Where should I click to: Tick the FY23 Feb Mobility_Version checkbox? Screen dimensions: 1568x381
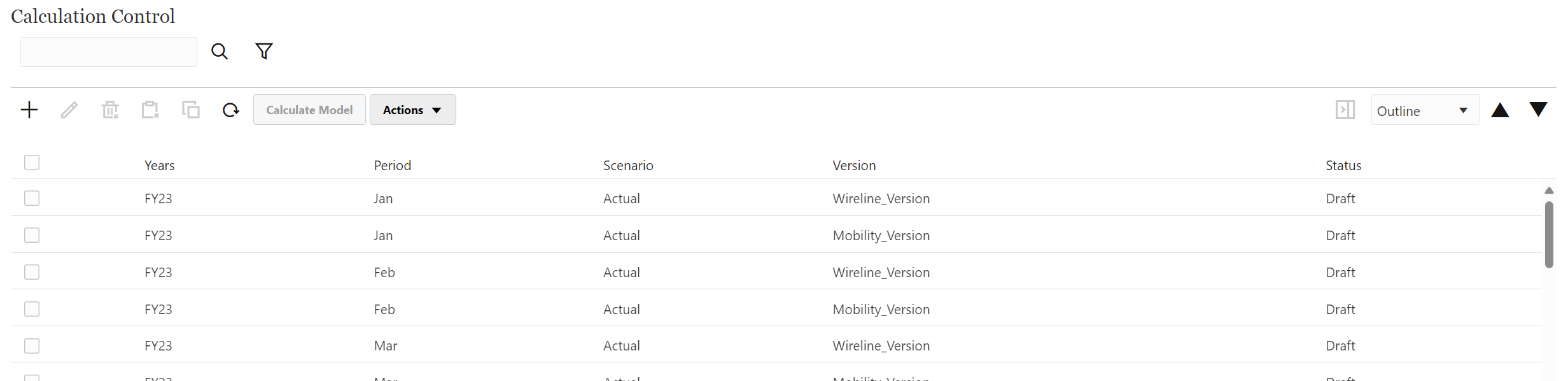(x=32, y=309)
